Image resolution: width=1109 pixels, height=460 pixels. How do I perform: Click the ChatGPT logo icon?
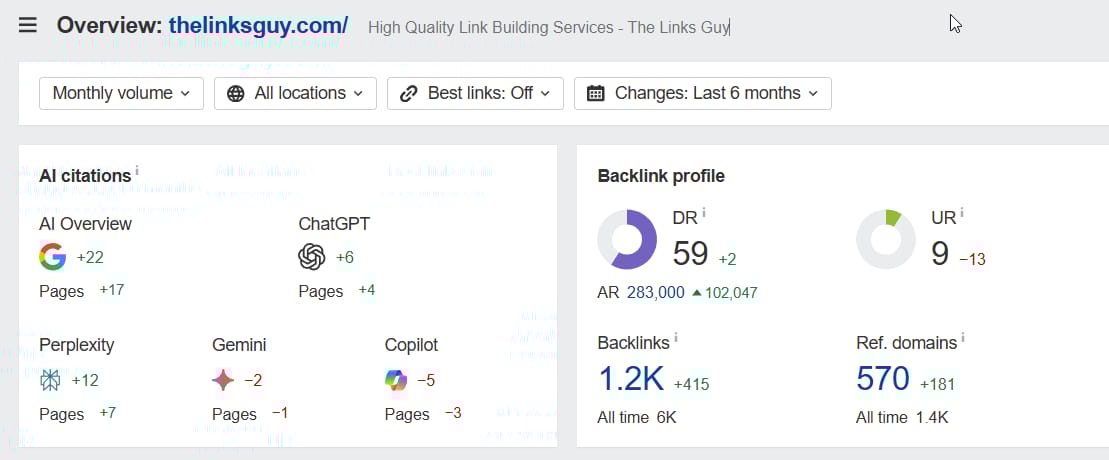pos(312,257)
